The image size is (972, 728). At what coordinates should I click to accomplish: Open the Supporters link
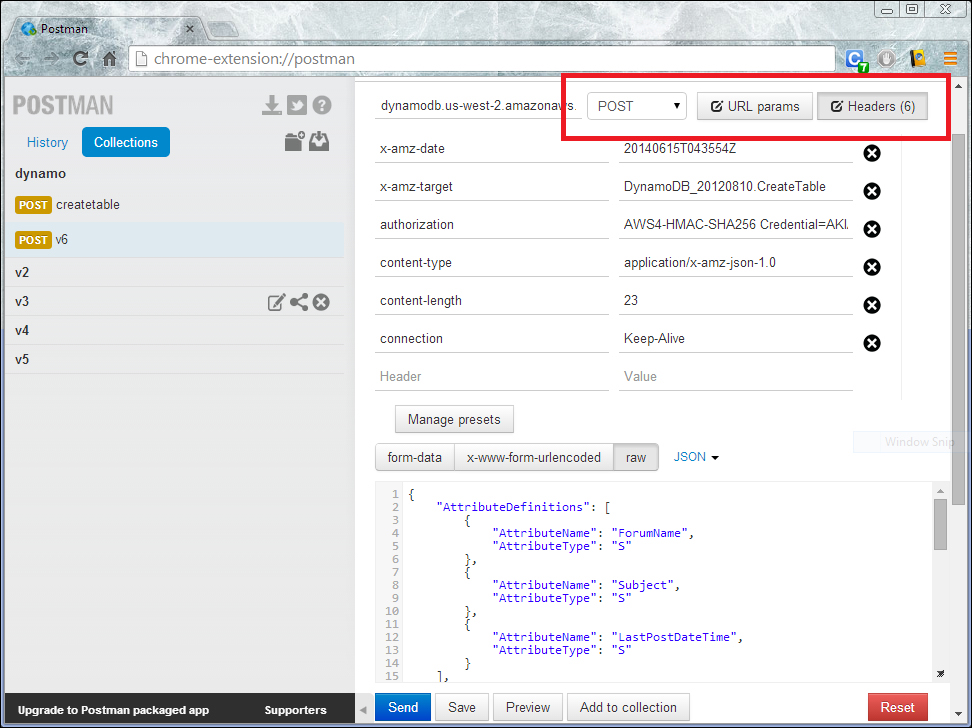click(x=296, y=710)
